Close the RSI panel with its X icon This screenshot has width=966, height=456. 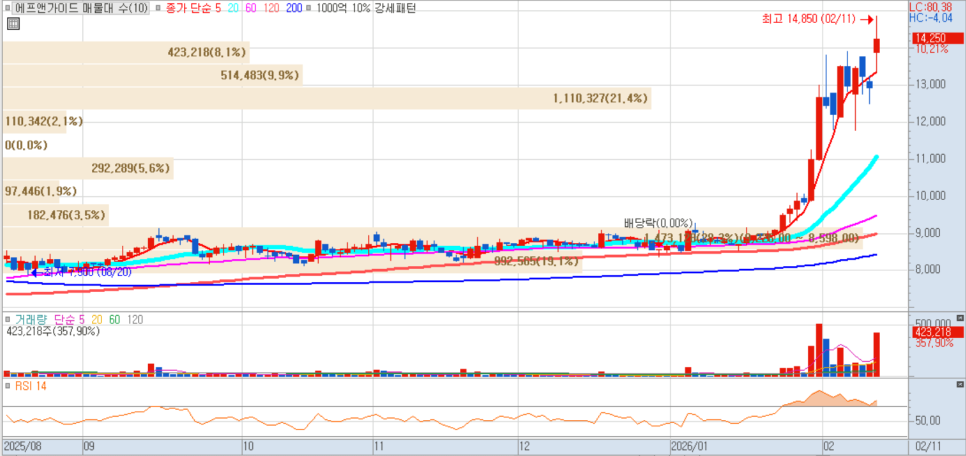click(959, 385)
